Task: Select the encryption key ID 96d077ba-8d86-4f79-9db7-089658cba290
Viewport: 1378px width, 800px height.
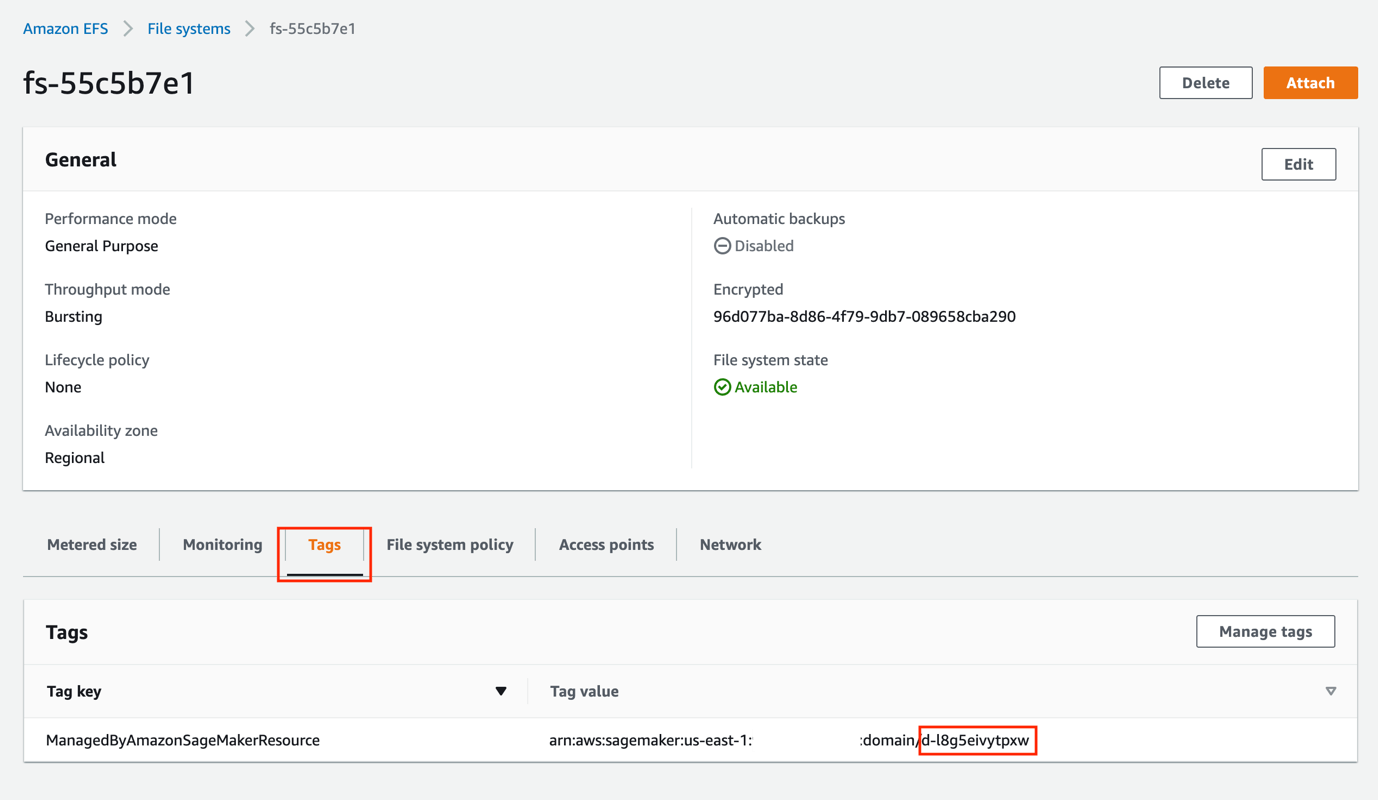Action: point(864,317)
